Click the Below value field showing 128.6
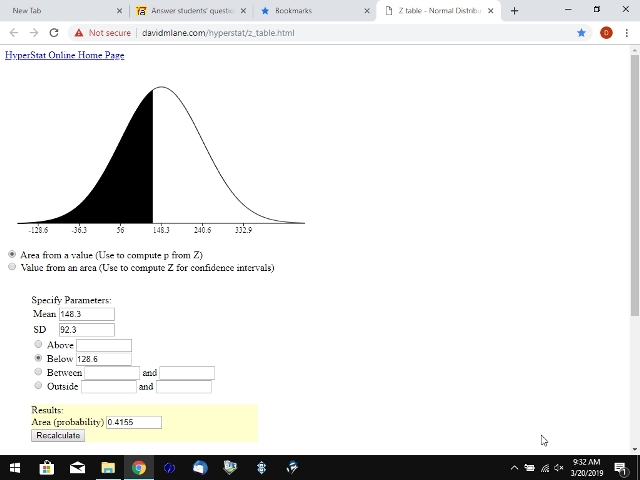 coord(104,359)
